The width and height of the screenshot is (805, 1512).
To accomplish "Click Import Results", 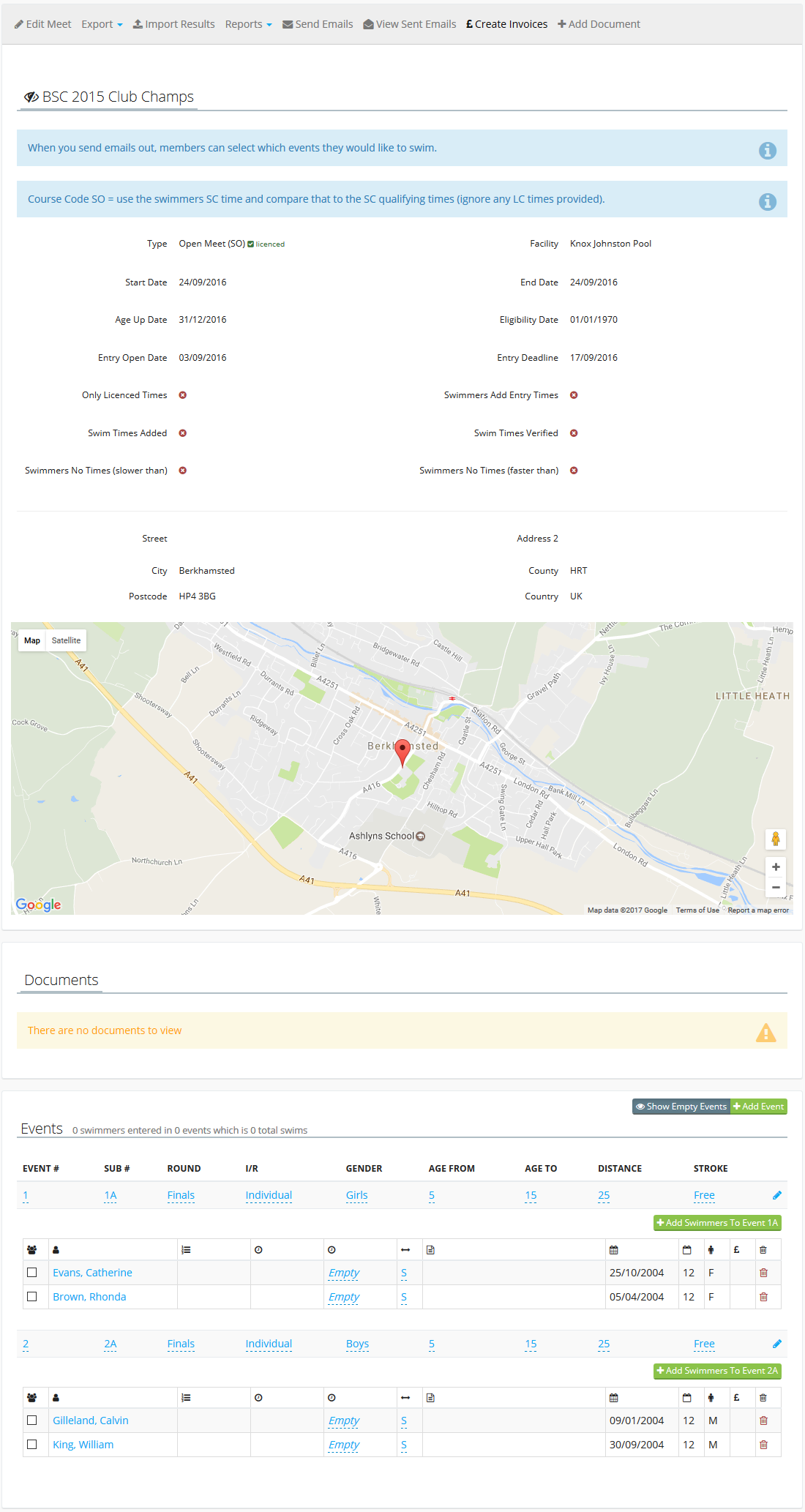I will point(173,24).
